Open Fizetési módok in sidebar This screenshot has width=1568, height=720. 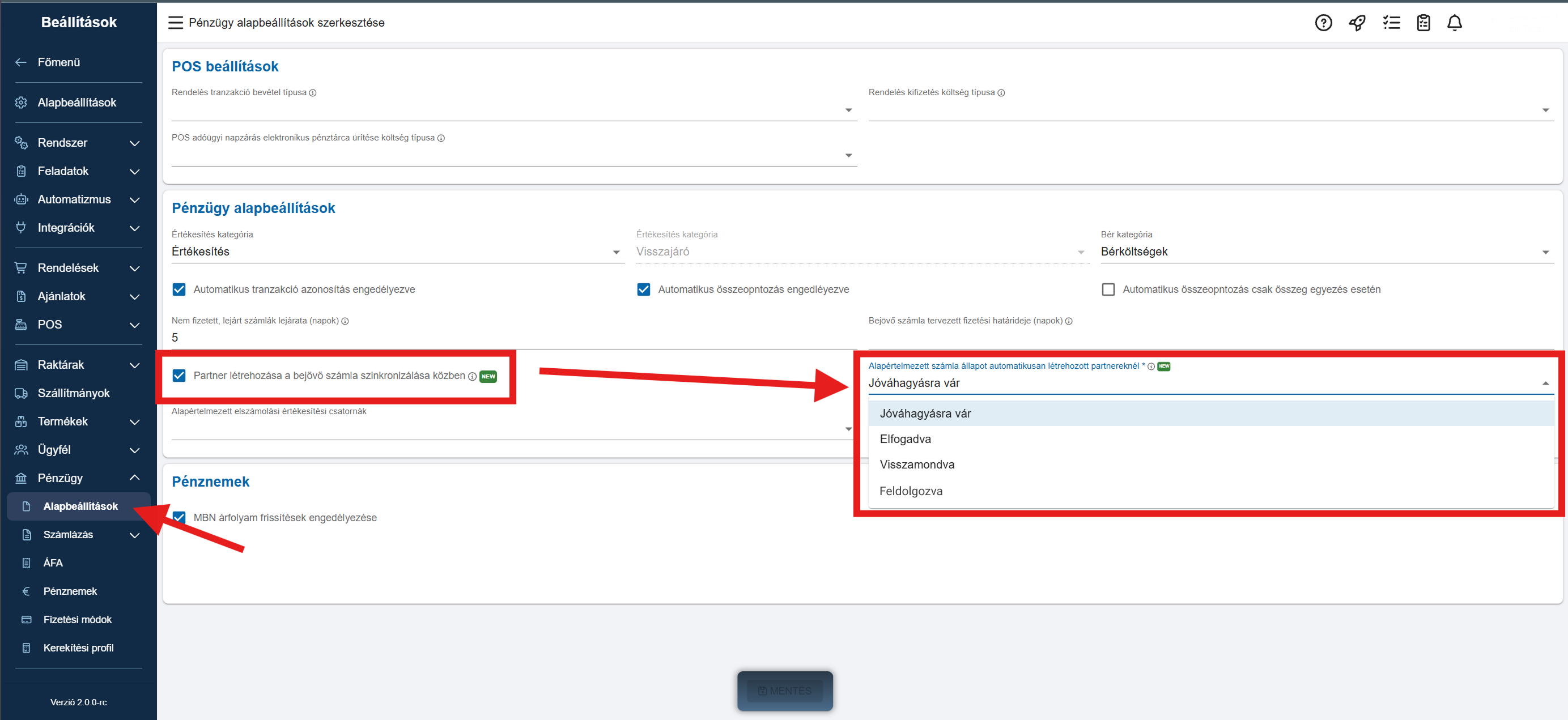tap(77, 619)
